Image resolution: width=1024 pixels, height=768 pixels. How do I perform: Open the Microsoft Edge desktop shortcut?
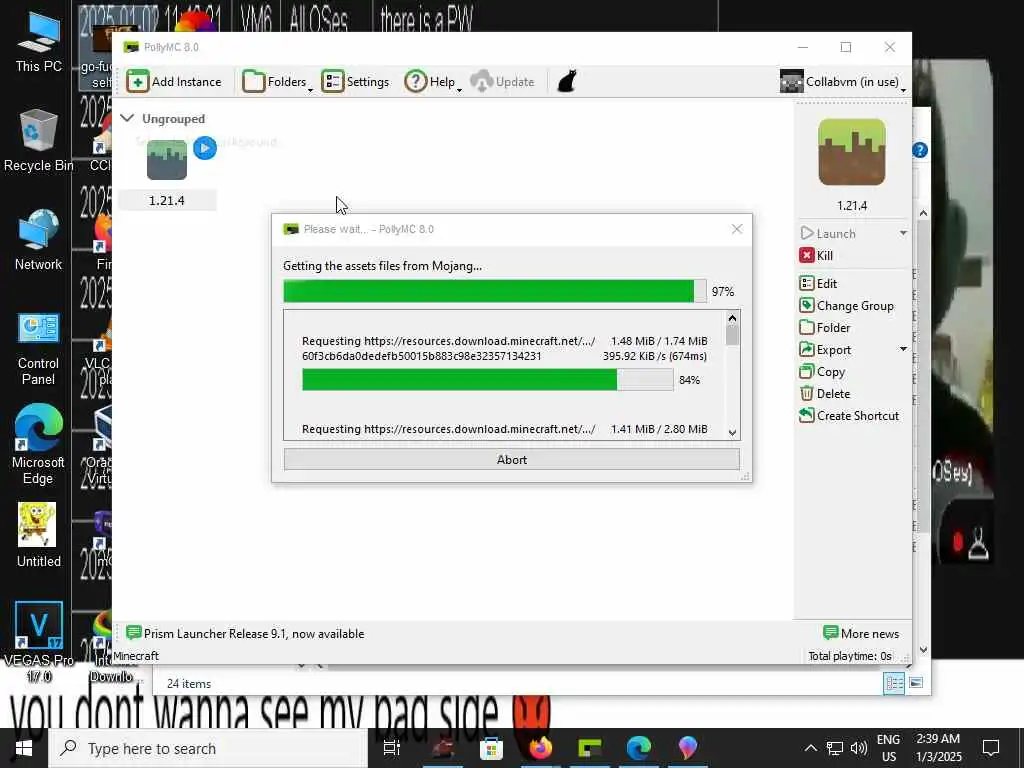tap(39, 445)
